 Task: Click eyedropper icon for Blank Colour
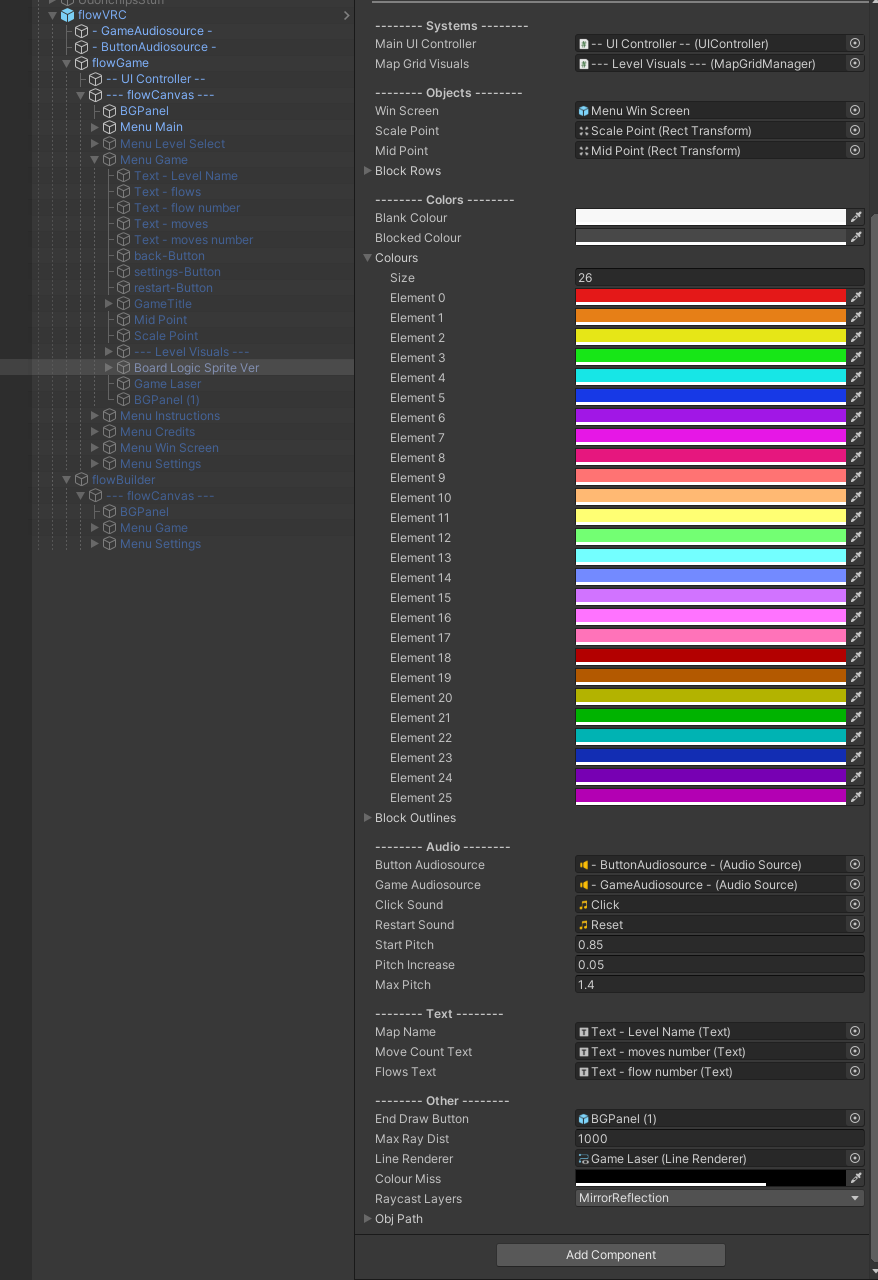[x=856, y=218]
